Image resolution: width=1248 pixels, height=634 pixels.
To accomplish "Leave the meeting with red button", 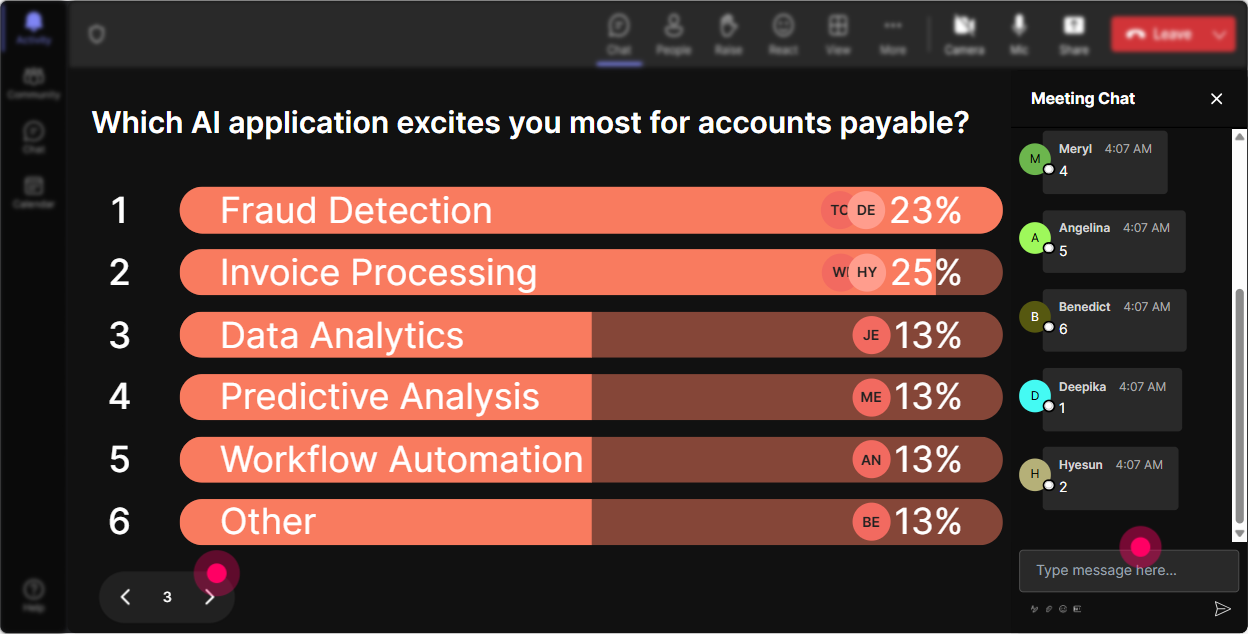I will (1159, 34).
